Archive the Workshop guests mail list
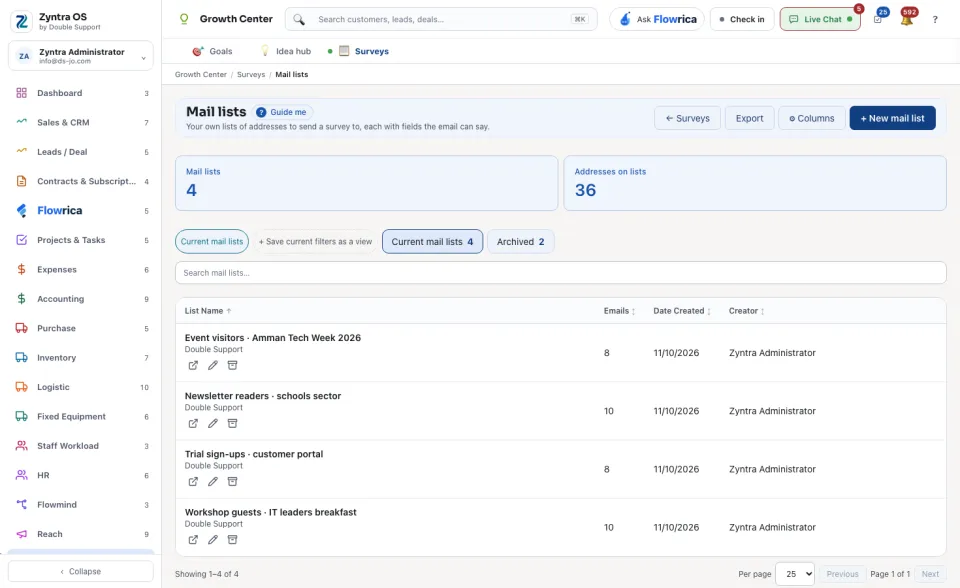 pos(232,540)
